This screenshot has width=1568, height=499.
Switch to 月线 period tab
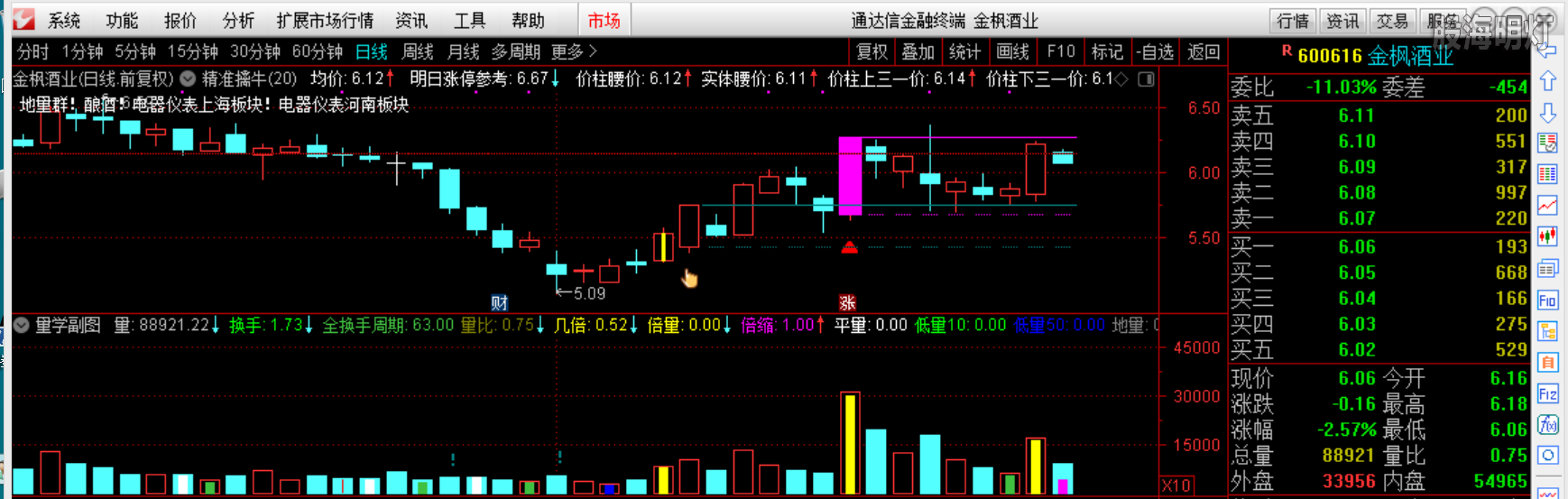[464, 51]
